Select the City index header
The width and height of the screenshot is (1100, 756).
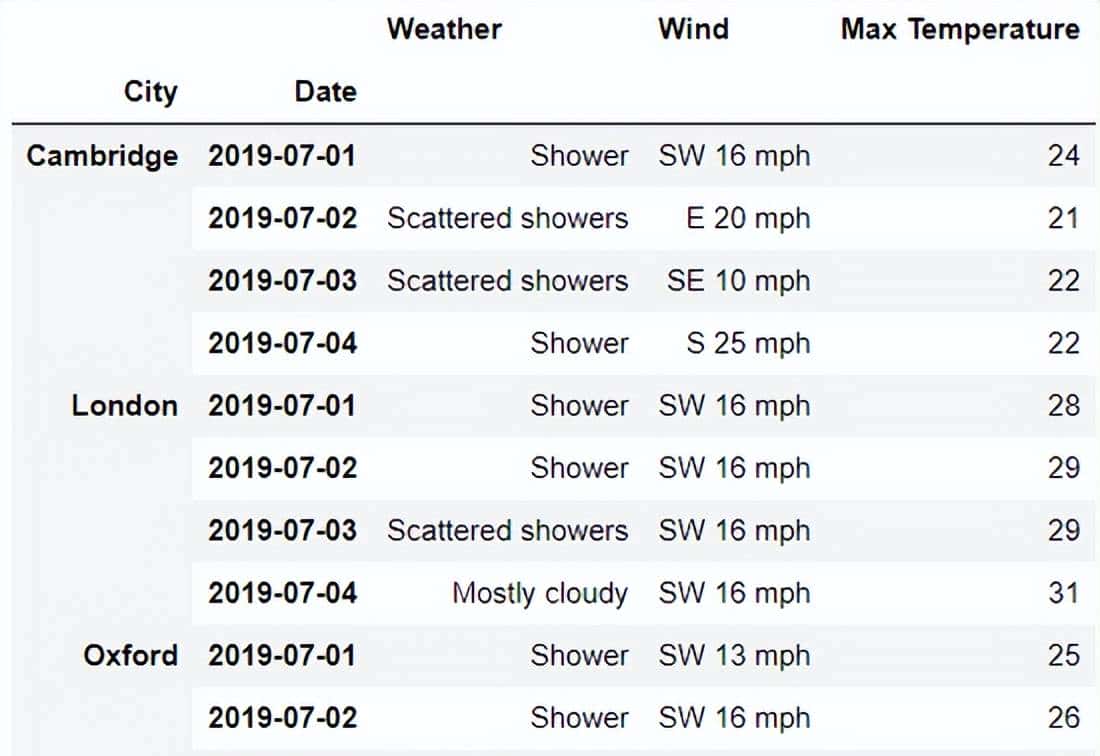(x=150, y=92)
